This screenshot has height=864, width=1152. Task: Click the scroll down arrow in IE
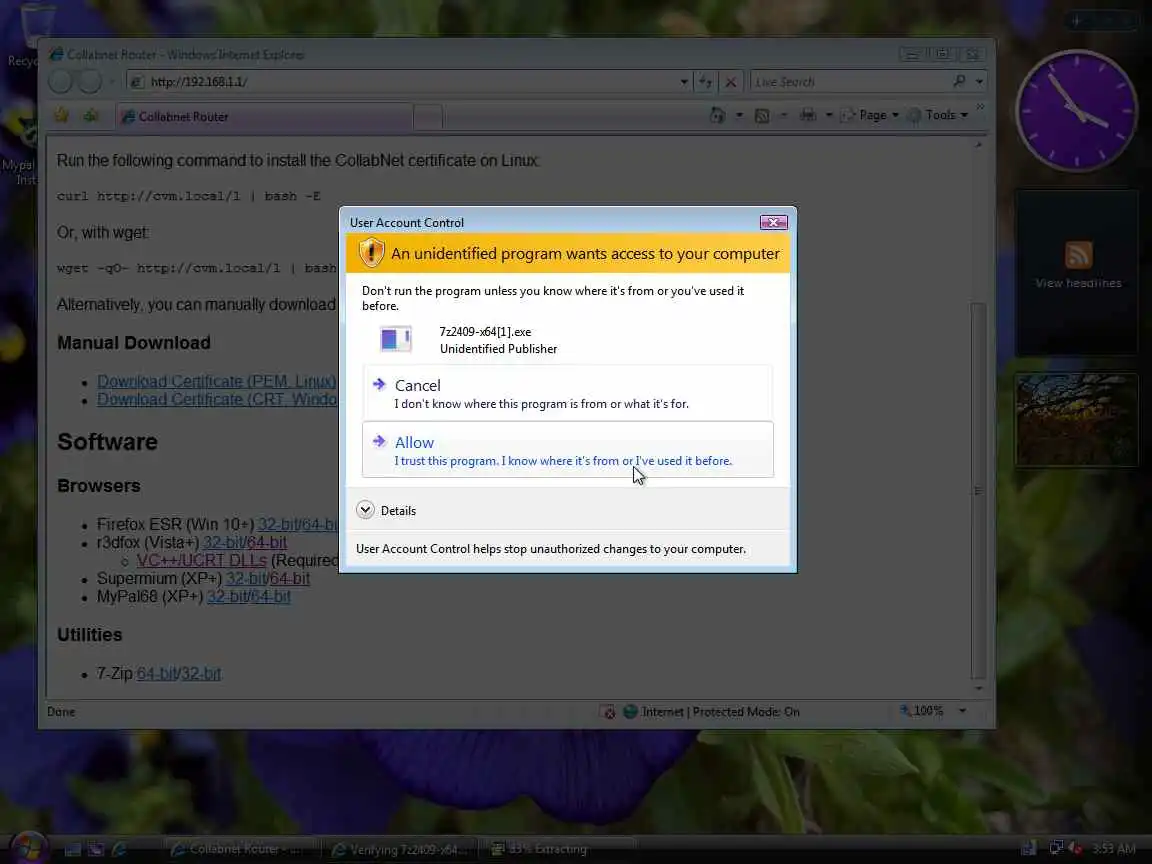(978, 688)
